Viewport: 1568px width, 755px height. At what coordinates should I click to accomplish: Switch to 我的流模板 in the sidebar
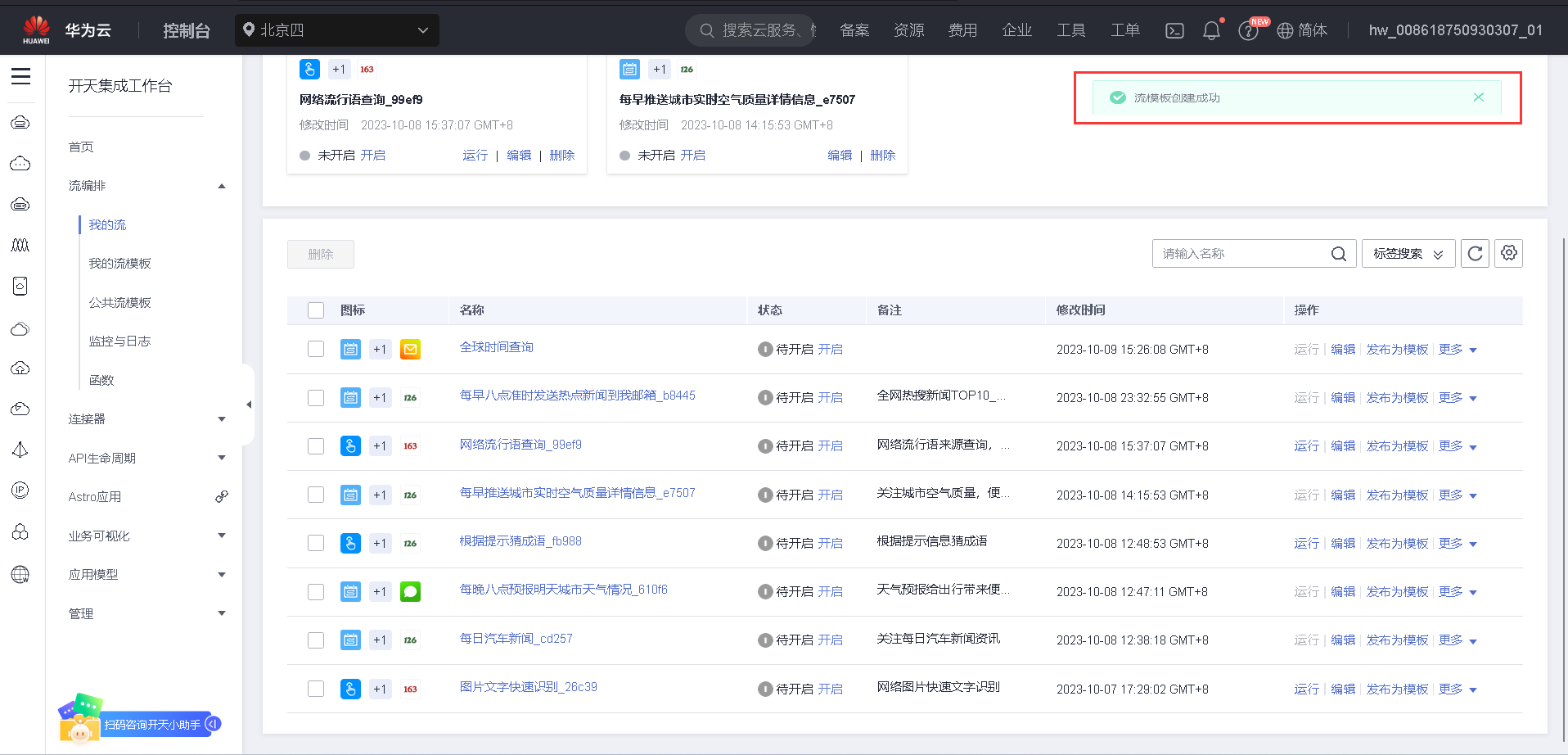click(119, 263)
